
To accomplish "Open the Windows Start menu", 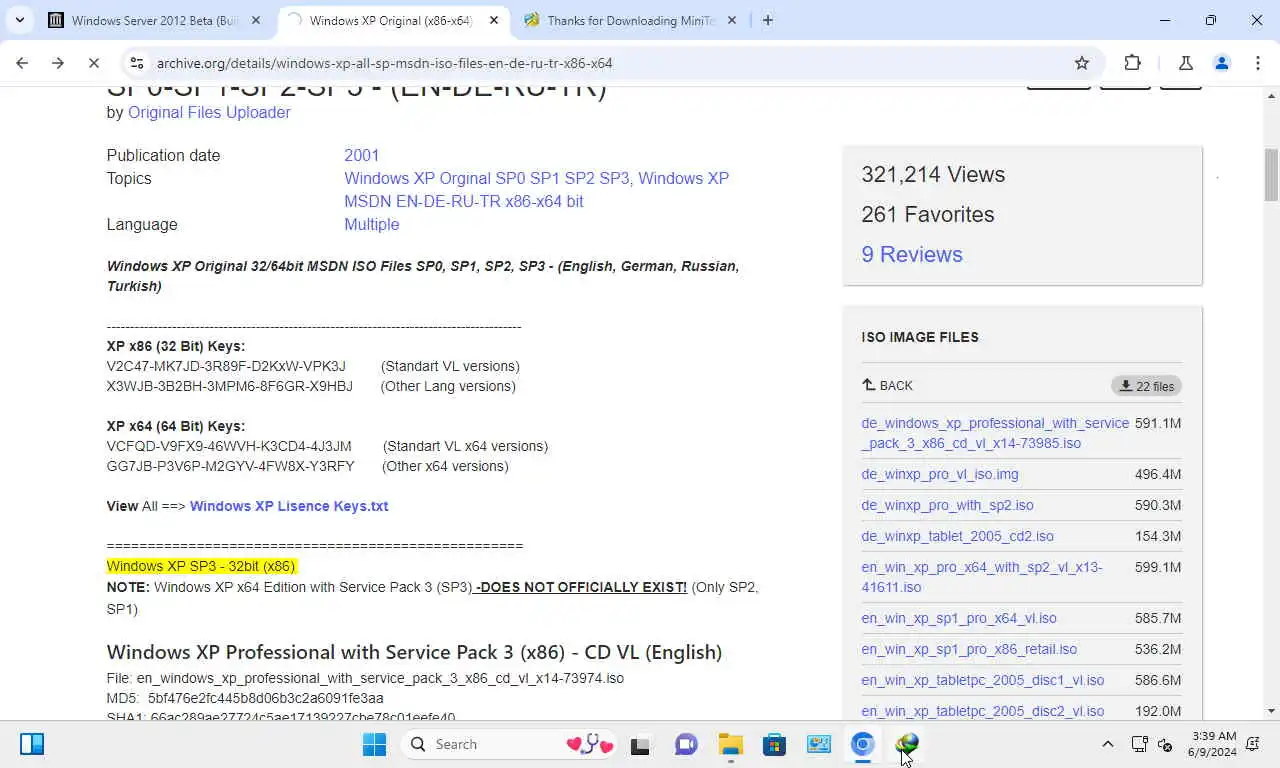I will coord(374,744).
